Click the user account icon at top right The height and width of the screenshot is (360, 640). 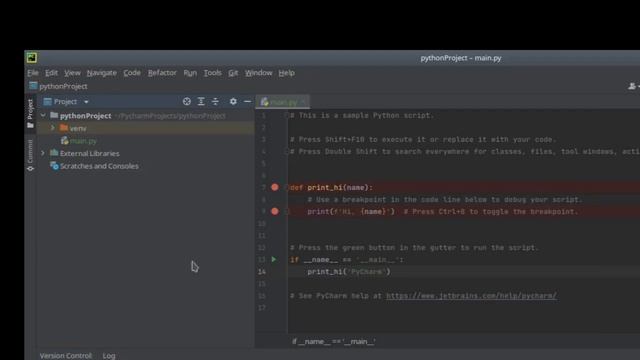[632, 86]
